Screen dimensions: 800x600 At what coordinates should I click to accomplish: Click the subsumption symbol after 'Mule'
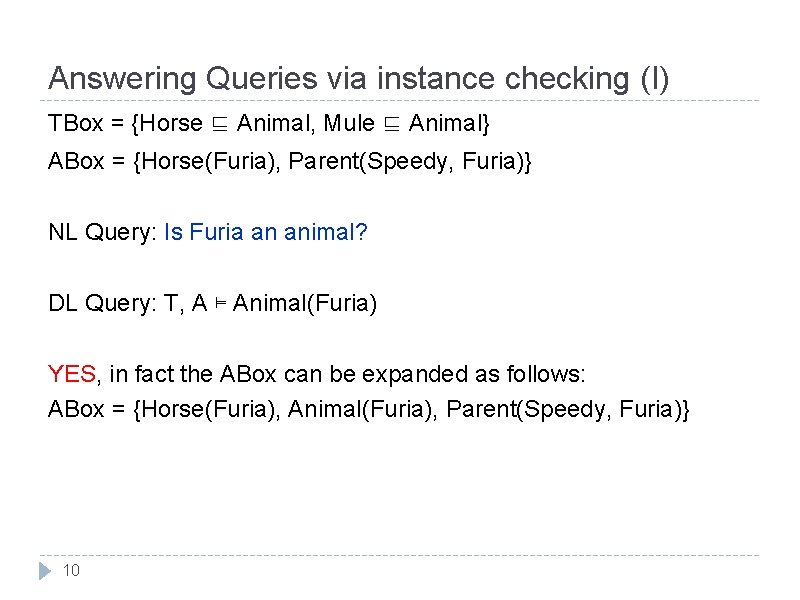[x=392, y=125]
